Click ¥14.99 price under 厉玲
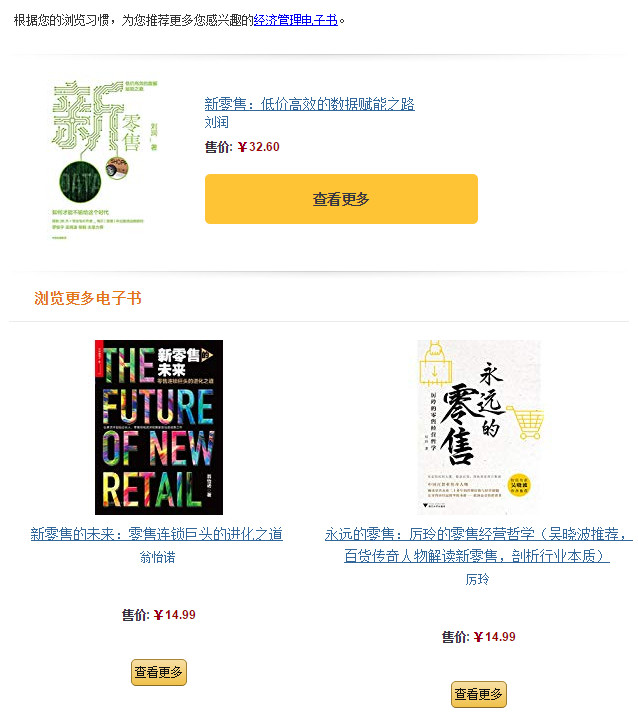 (494, 637)
